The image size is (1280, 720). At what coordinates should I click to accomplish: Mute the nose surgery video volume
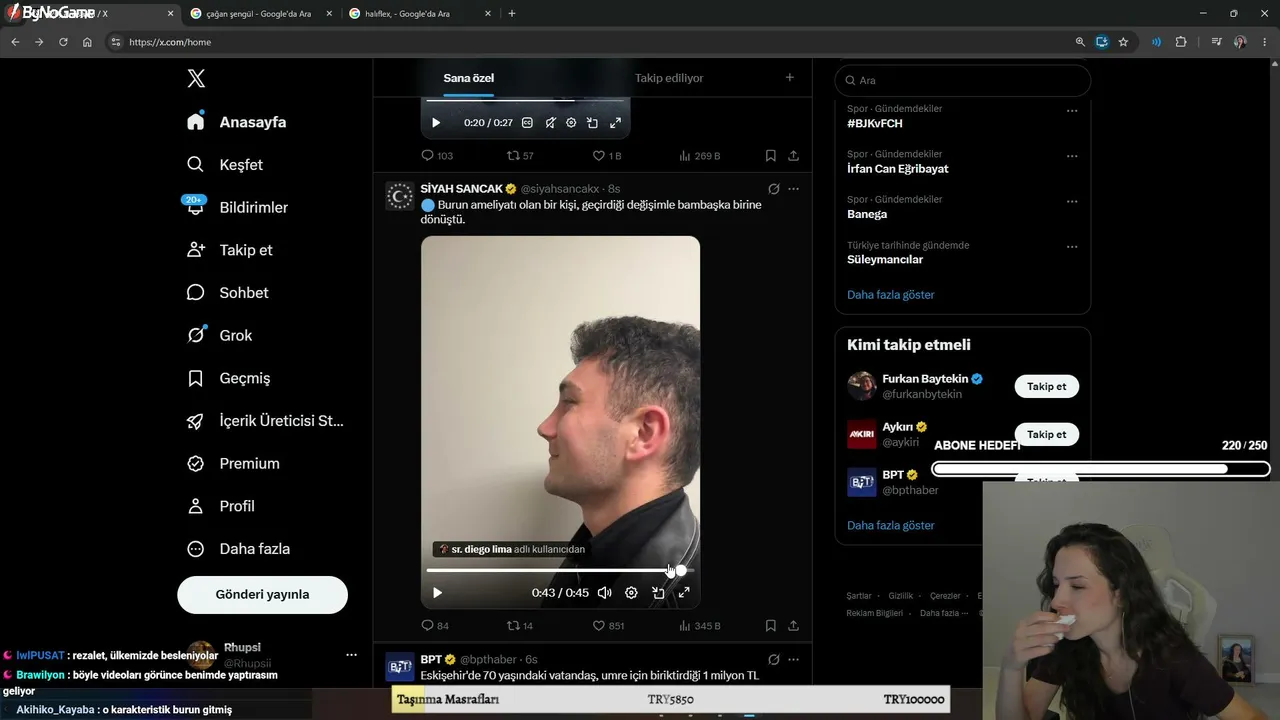[x=604, y=593]
